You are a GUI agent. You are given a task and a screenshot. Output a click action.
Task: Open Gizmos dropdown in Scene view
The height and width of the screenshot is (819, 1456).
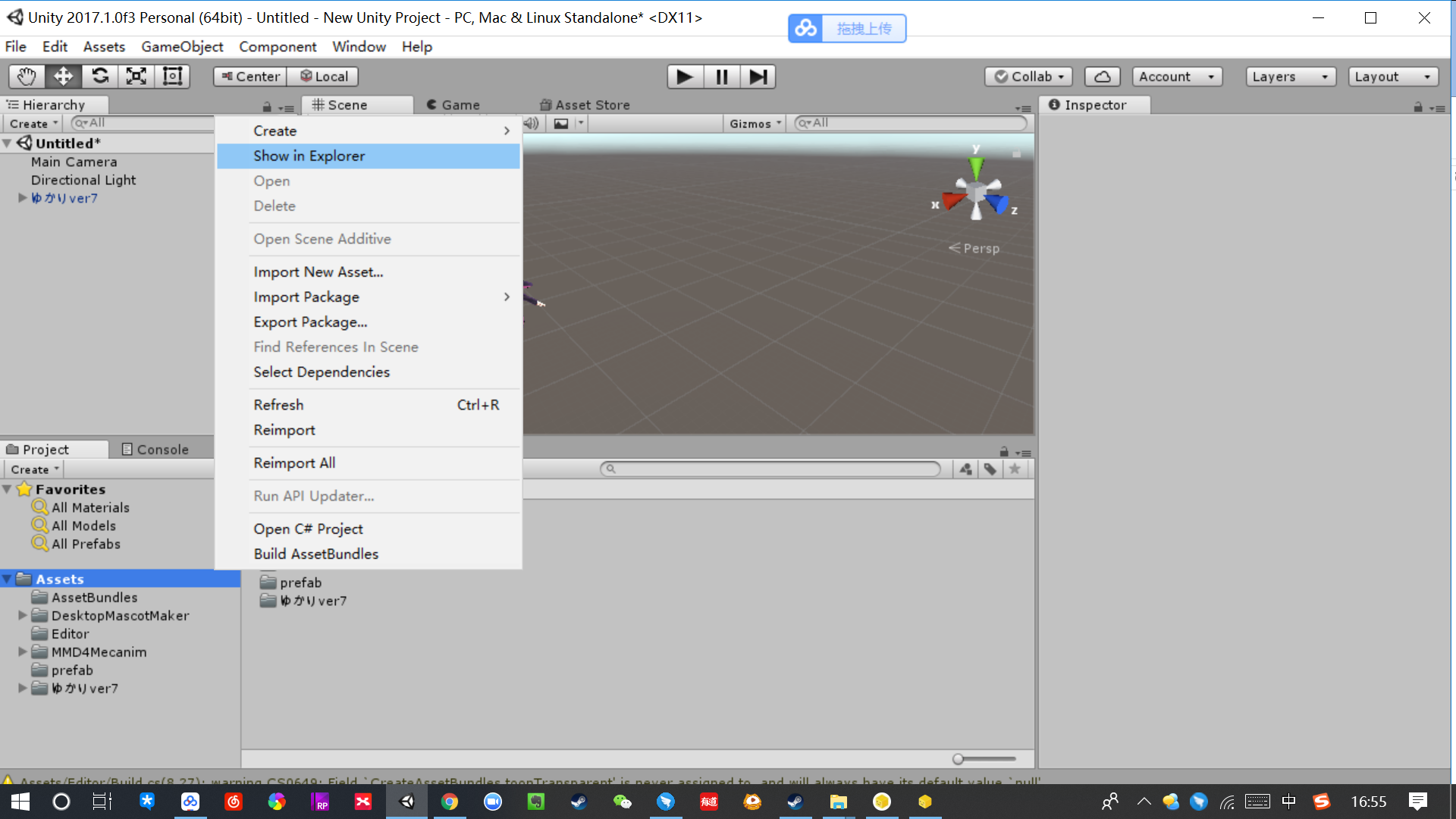[754, 124]
